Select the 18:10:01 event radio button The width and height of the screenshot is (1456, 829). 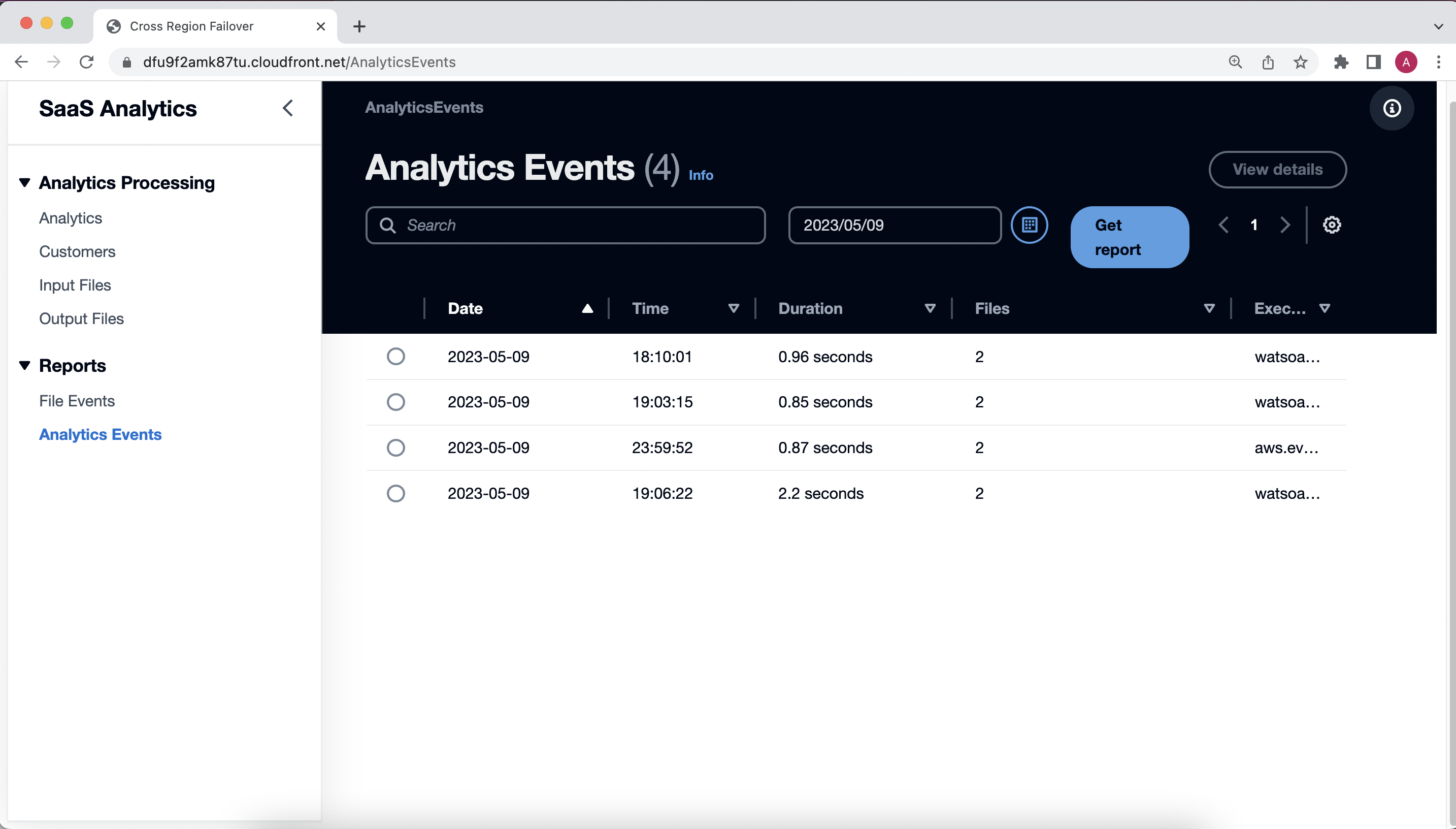395,357
